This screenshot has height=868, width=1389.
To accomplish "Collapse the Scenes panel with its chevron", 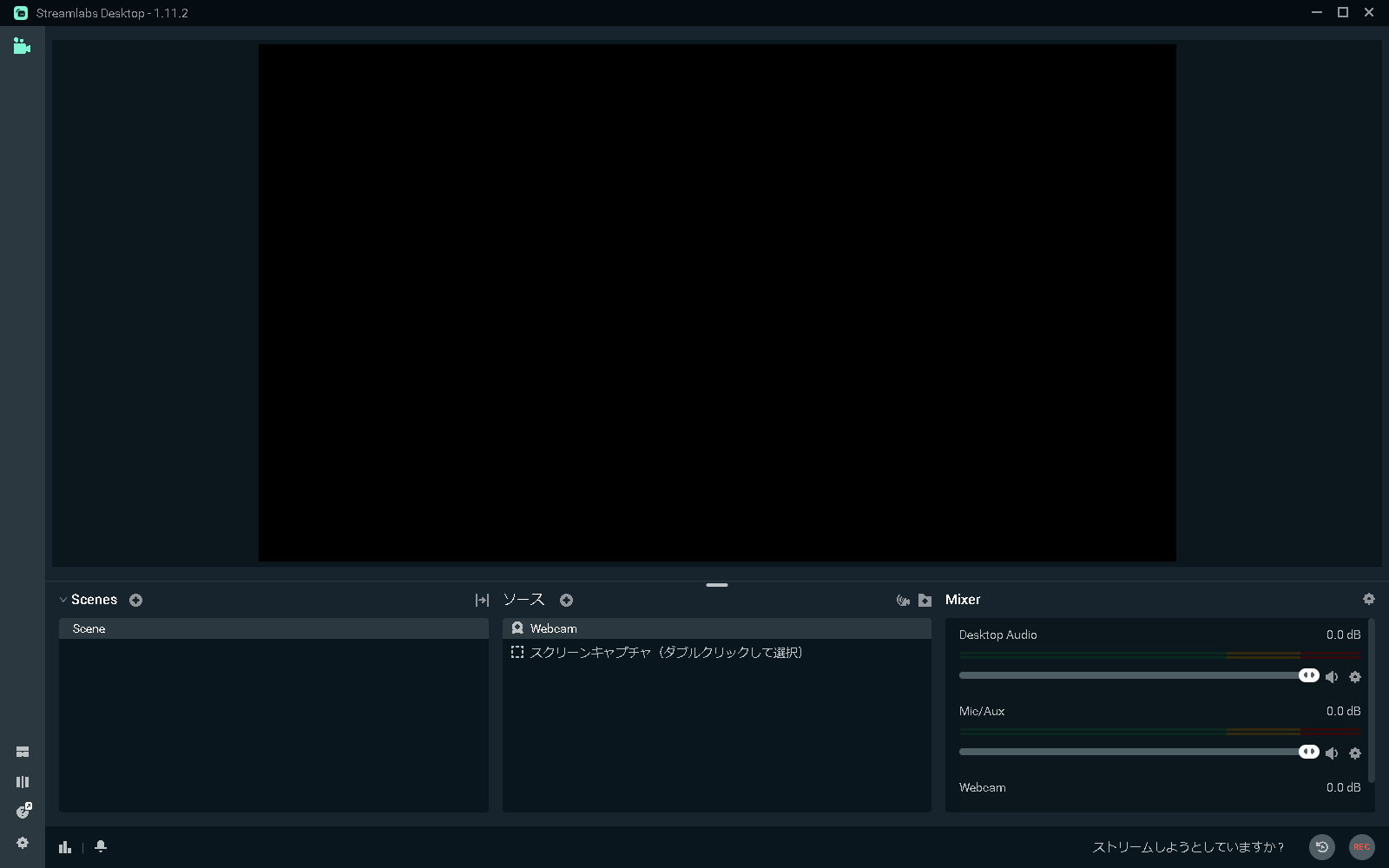I will (x=63, y=599).
